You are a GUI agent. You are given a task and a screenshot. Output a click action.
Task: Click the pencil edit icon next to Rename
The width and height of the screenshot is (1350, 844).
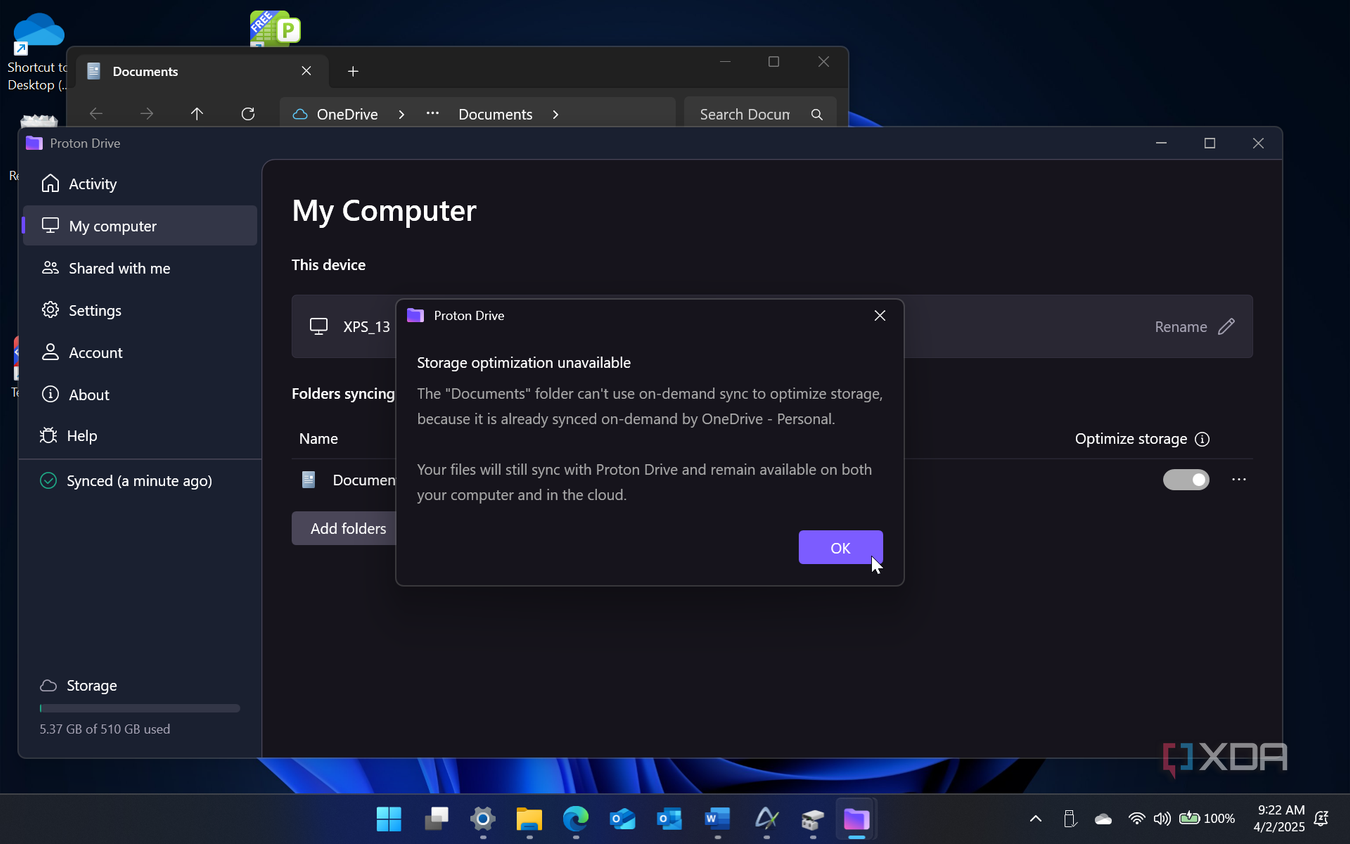(x=1226, y=327)
